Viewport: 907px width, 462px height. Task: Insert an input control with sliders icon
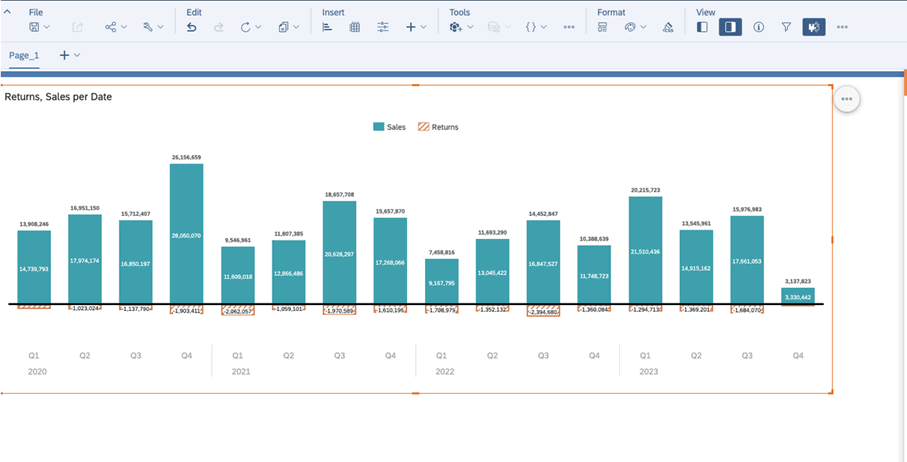[383, 27]
